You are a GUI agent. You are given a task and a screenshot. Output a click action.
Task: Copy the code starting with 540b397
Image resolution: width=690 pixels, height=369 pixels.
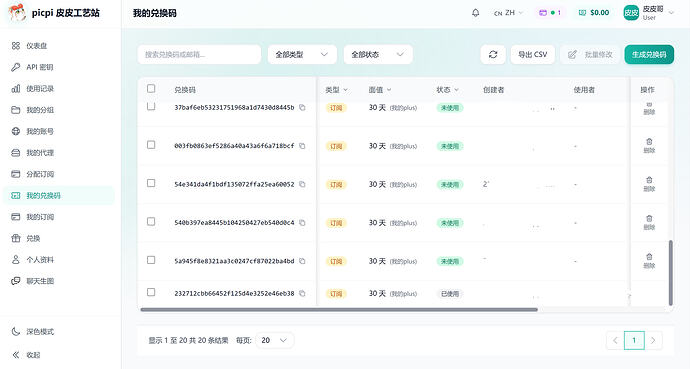click(x=302, y=223)
